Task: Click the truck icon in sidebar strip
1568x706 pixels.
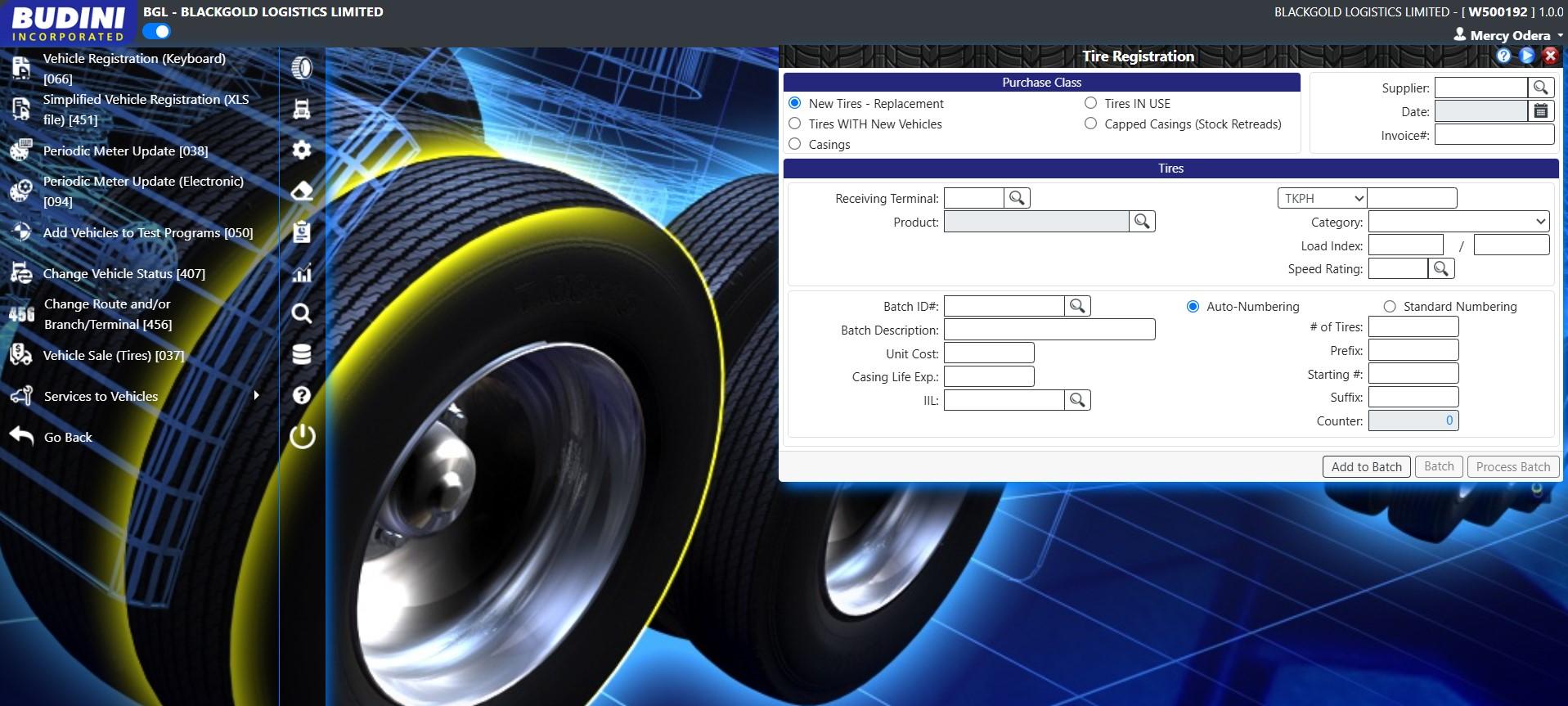Action: click(302, 109)
